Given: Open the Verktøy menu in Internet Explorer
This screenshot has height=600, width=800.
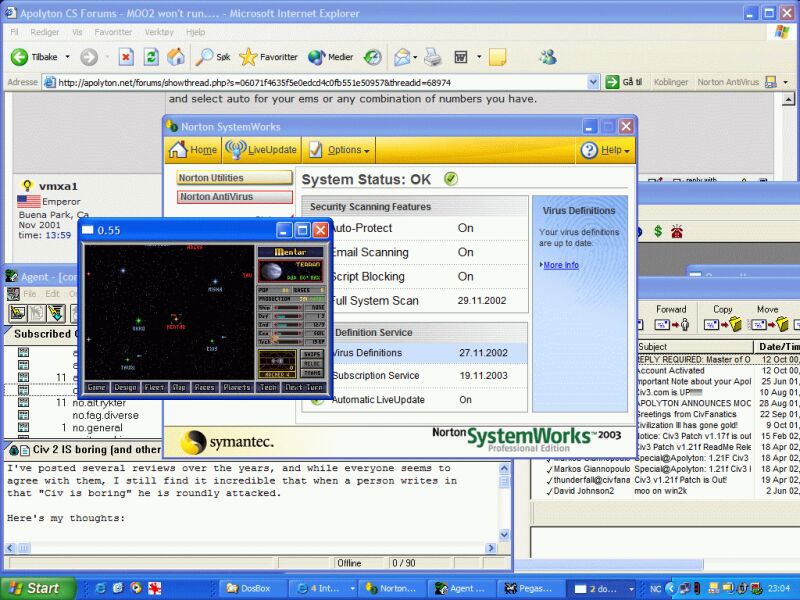Looking at the screenshot, I should click(x=158, y=32).
